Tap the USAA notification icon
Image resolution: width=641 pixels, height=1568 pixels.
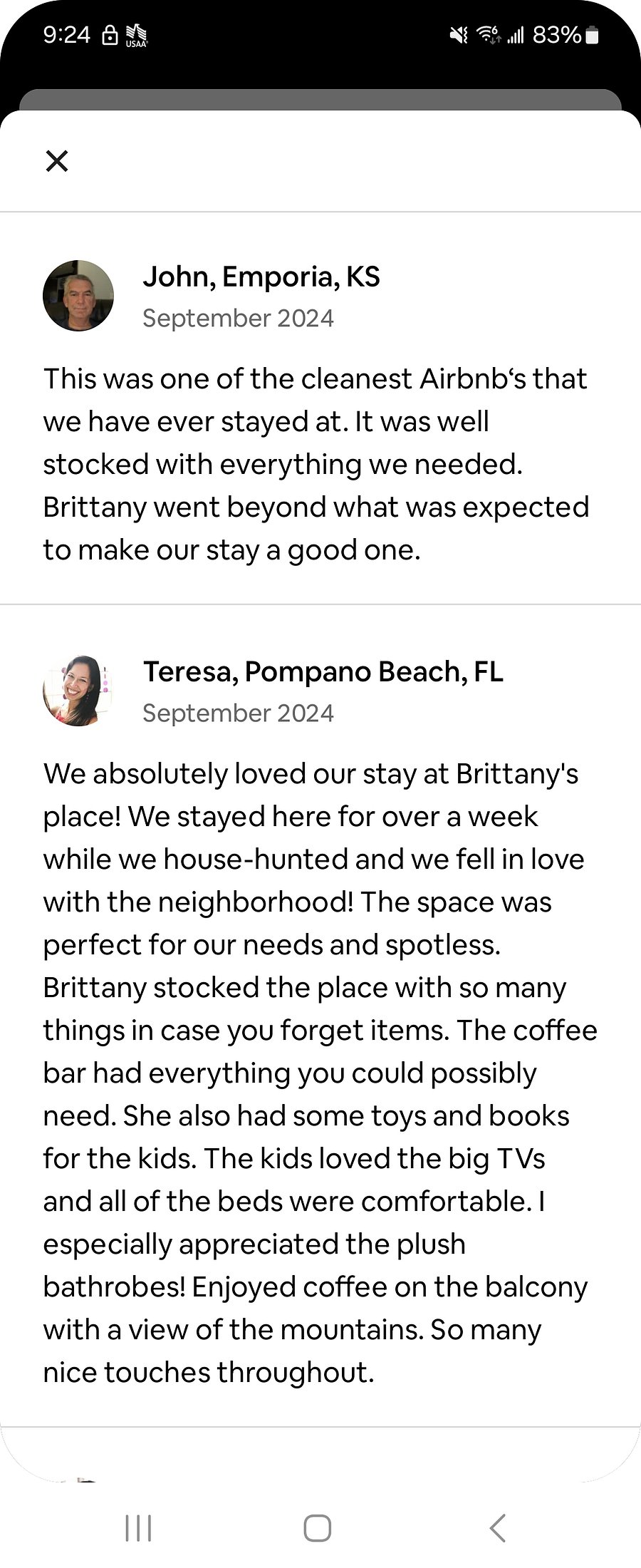pos(136,36)
